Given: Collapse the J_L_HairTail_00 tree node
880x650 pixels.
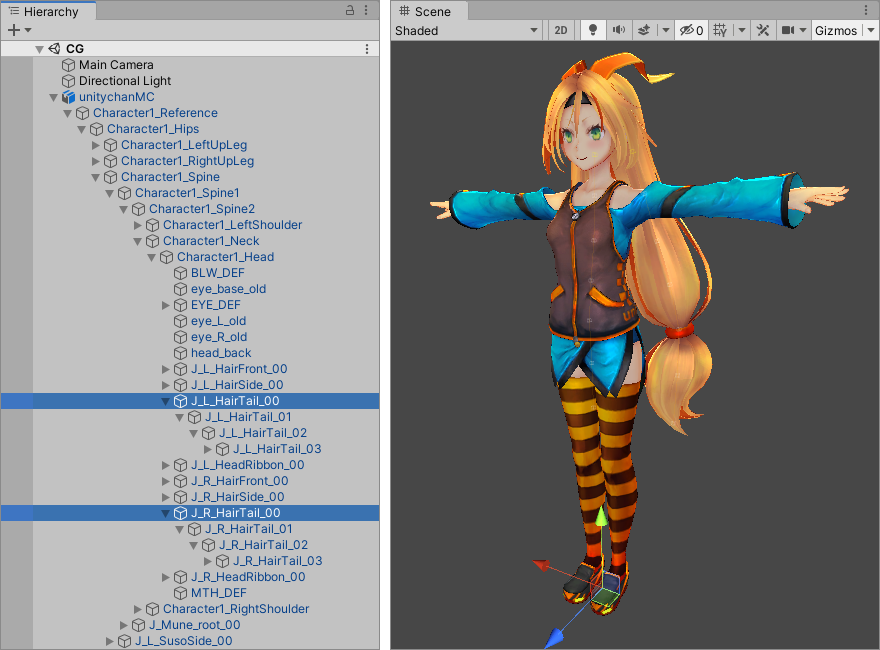Looking at the screenshot, I should click(166, 401).
